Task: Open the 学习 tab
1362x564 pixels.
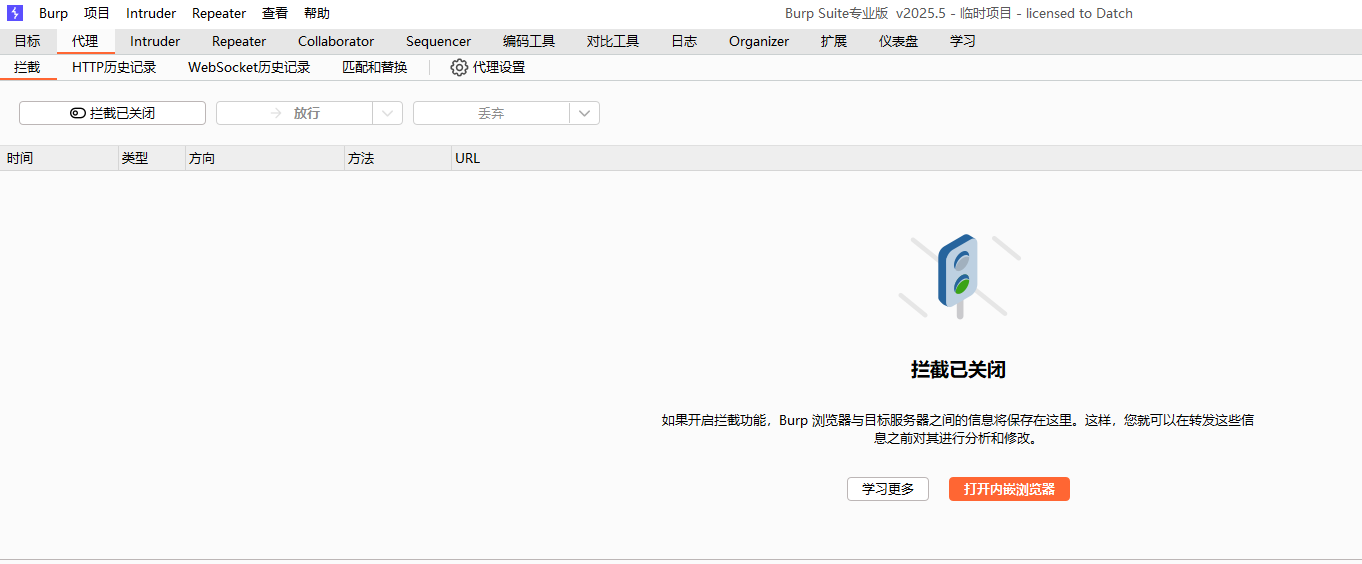Action: [963, 41]
